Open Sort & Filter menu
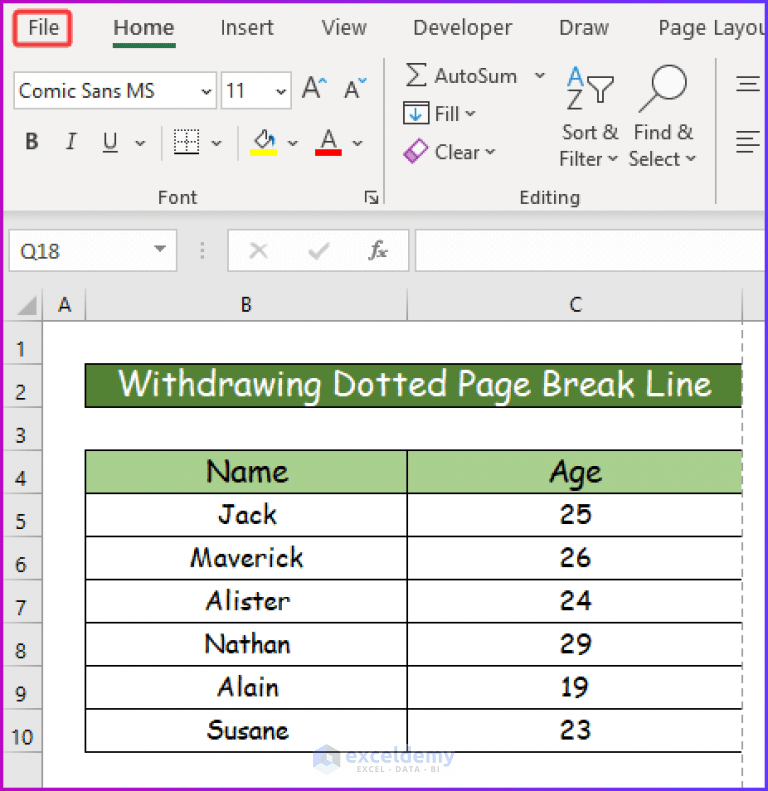This screenshot has width=768, height=791. coord(589,118)
